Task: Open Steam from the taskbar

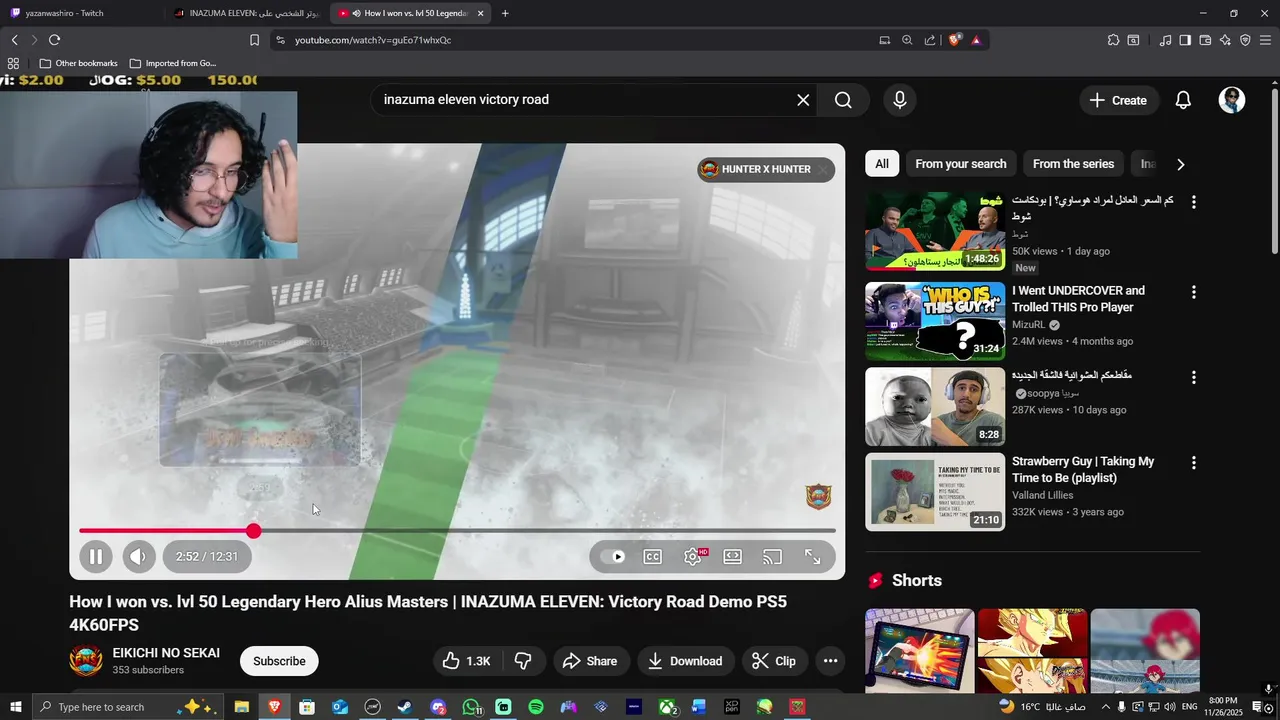Action: (405, 707)
